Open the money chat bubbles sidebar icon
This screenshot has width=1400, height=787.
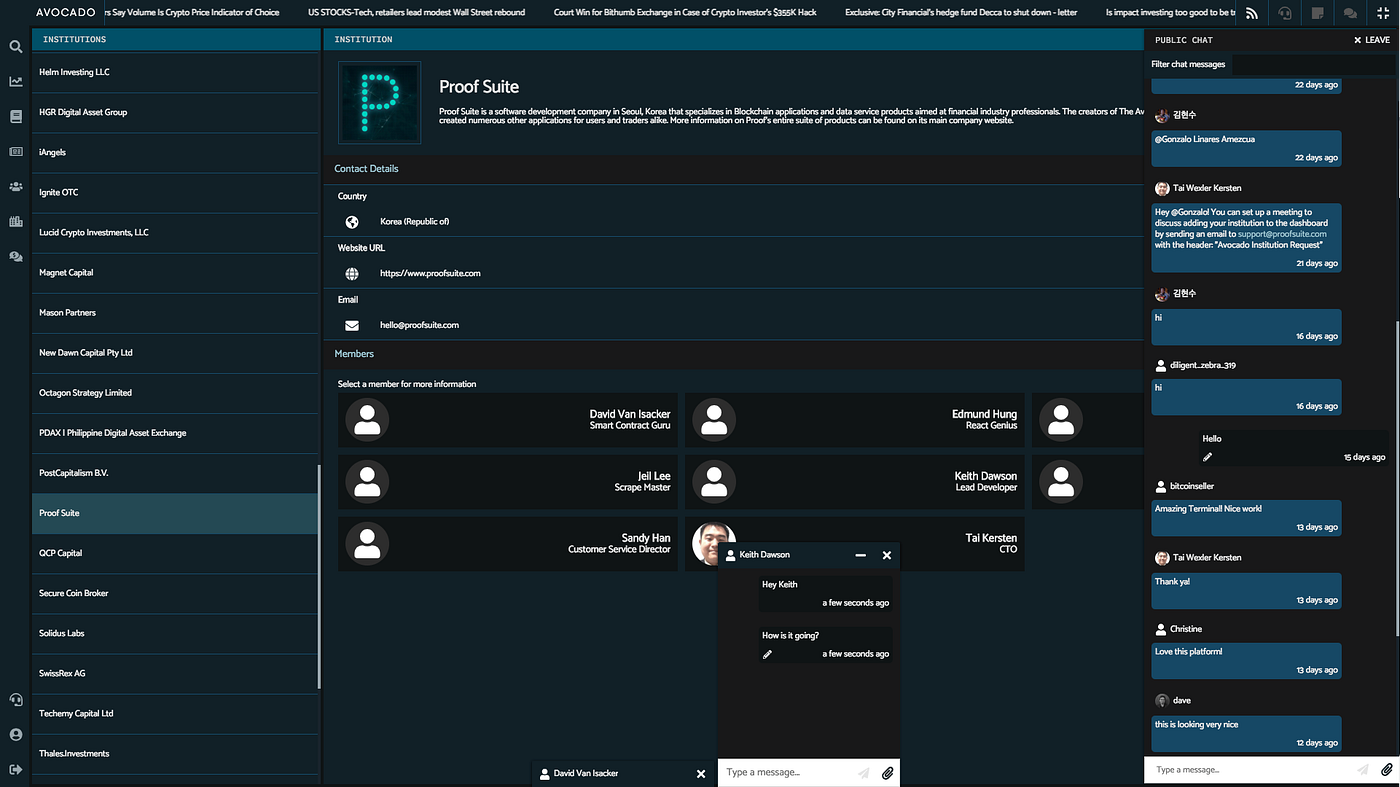coord(16,257)
